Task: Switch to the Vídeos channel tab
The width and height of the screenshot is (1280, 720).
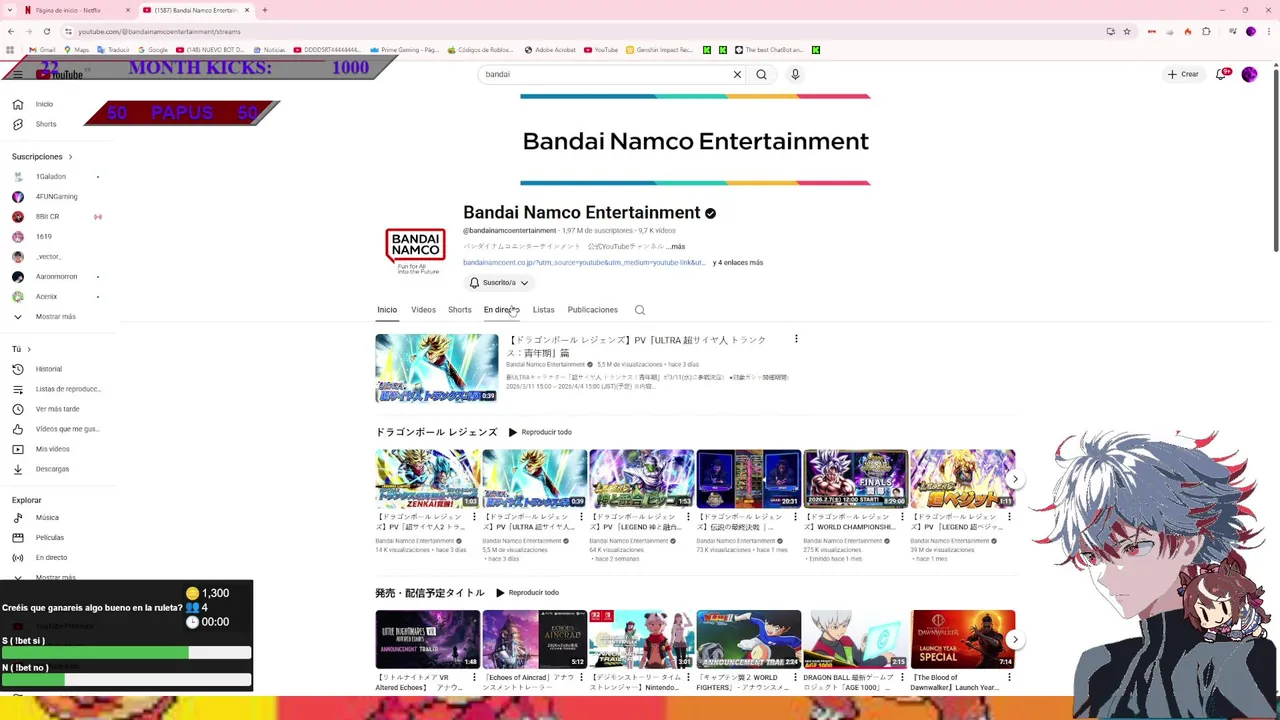Action: [423, 310]
